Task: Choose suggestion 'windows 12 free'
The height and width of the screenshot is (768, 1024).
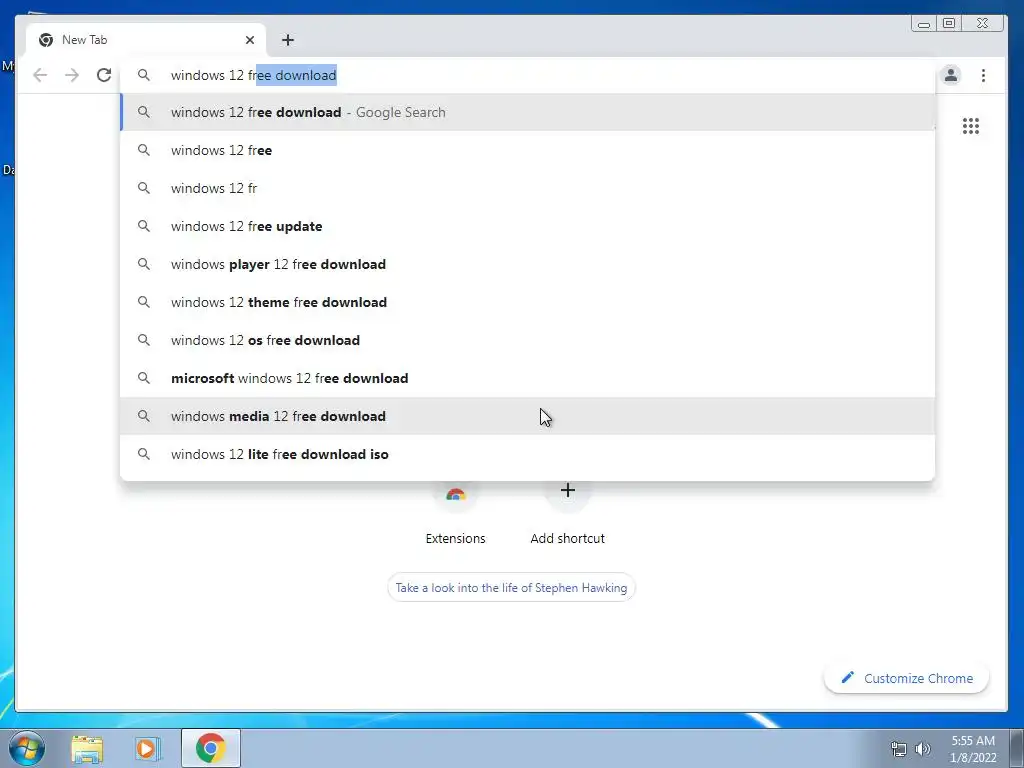Action: click(528, 150)
